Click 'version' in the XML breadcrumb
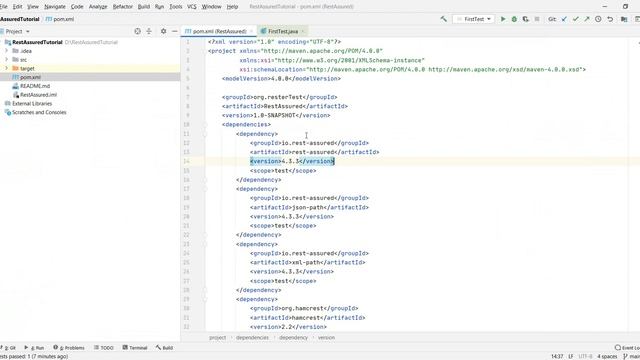 click(x=326, y=338)
